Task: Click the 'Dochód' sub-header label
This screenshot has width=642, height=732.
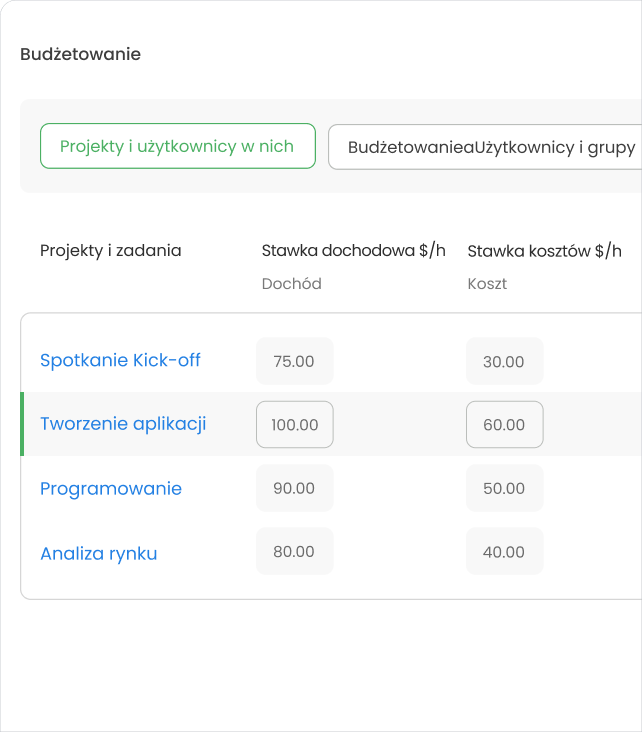Action: click(x=291, y=284)
